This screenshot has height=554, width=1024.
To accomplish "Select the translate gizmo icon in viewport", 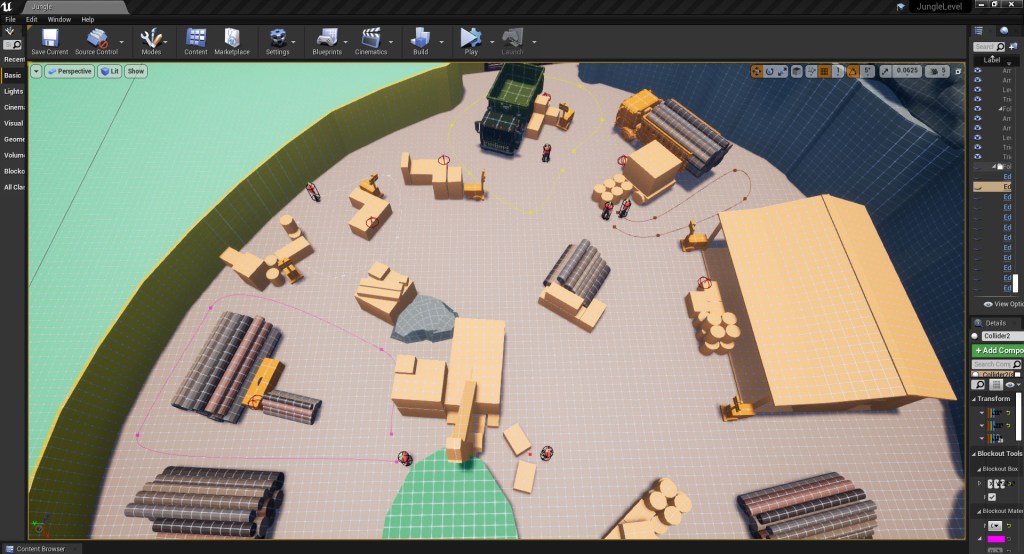I will [757, 71].
